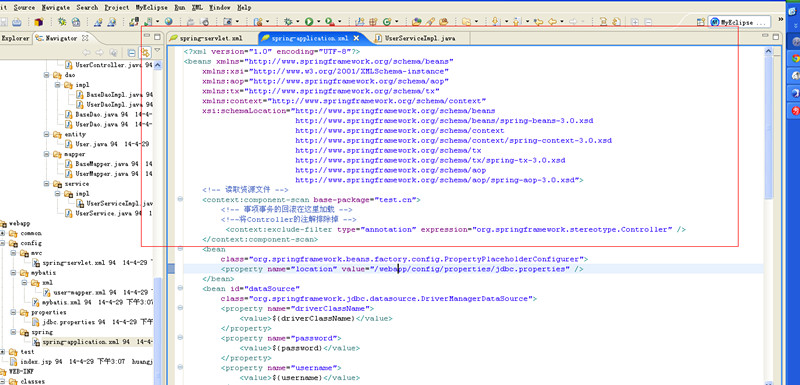Screen dimensions: 800x385
Task: Click the New Package cube icon
Action: [39, 22]
